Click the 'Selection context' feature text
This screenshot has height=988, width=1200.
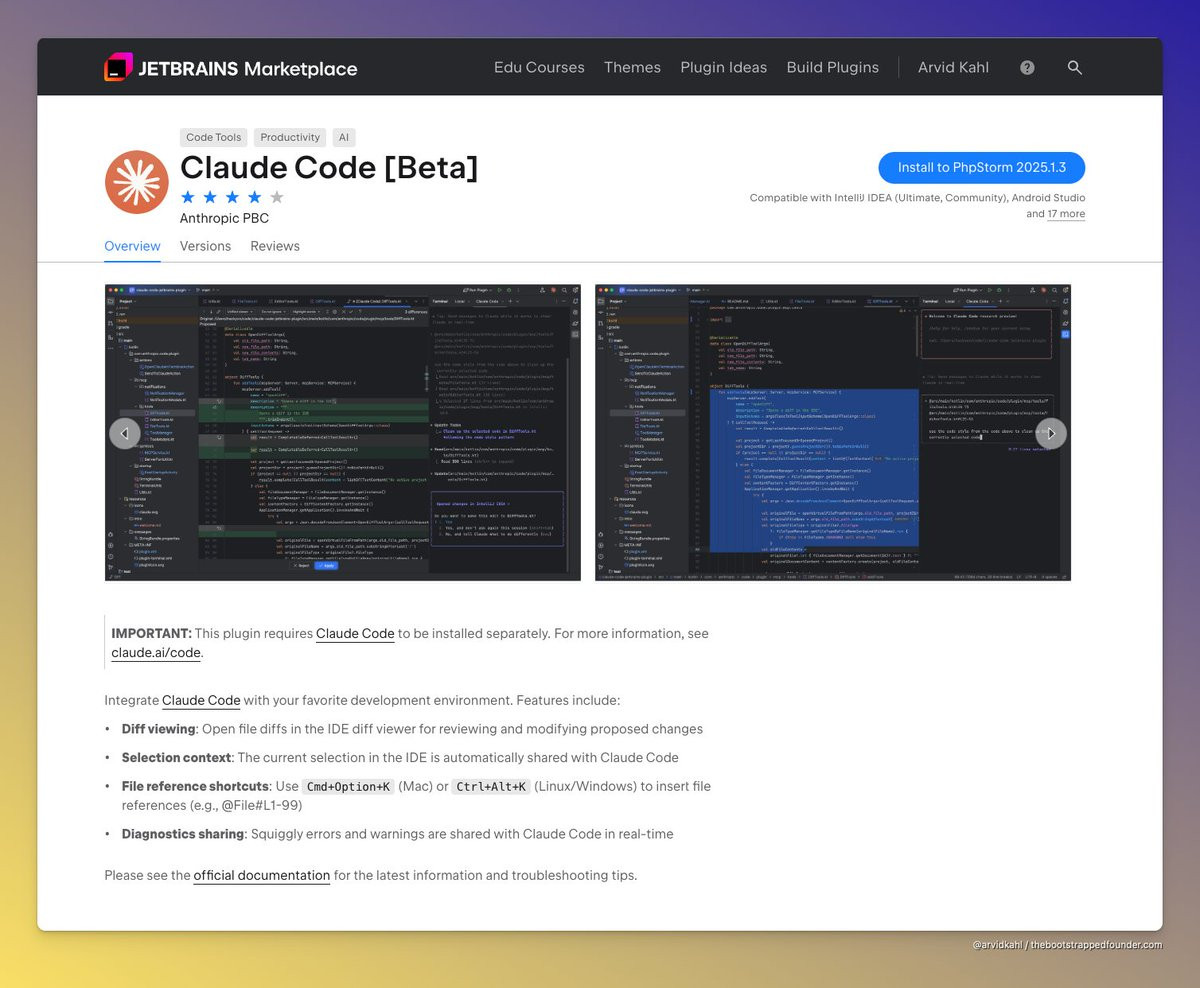[177, 758]
